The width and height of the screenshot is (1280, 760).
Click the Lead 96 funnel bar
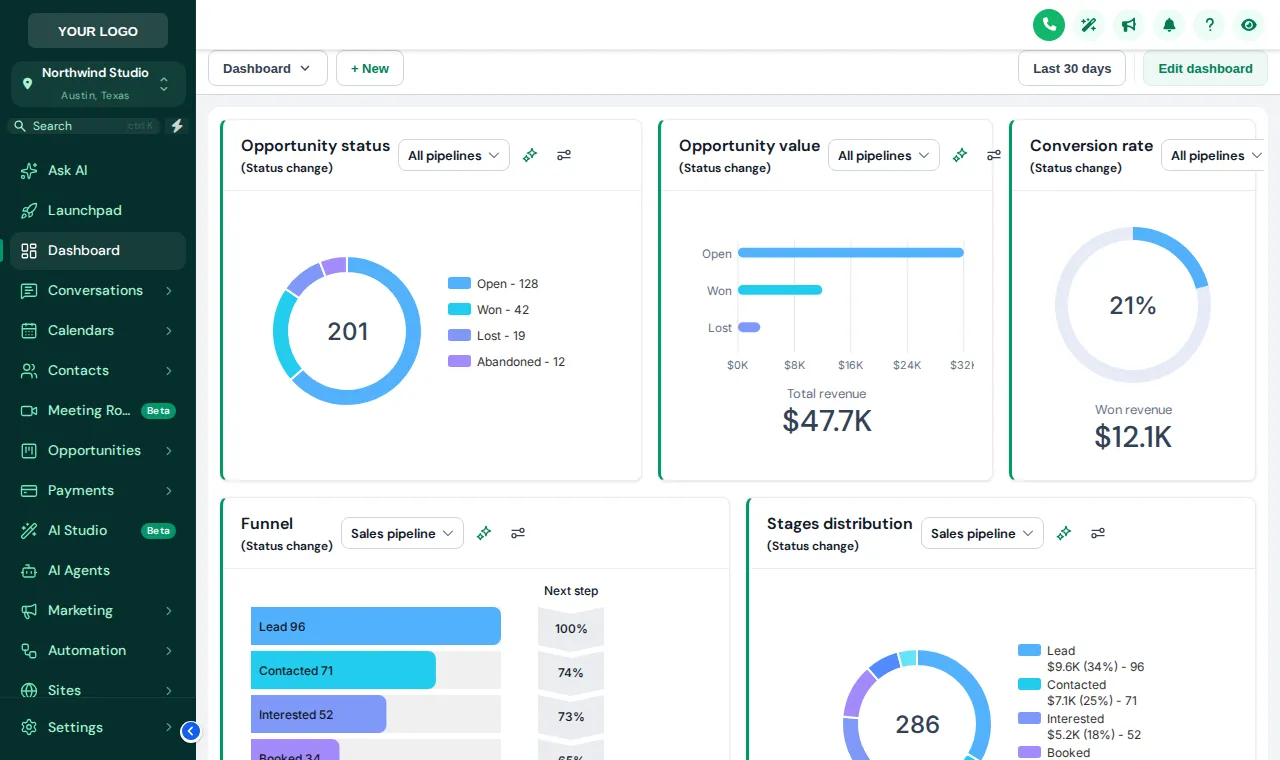tap(376, 626)
